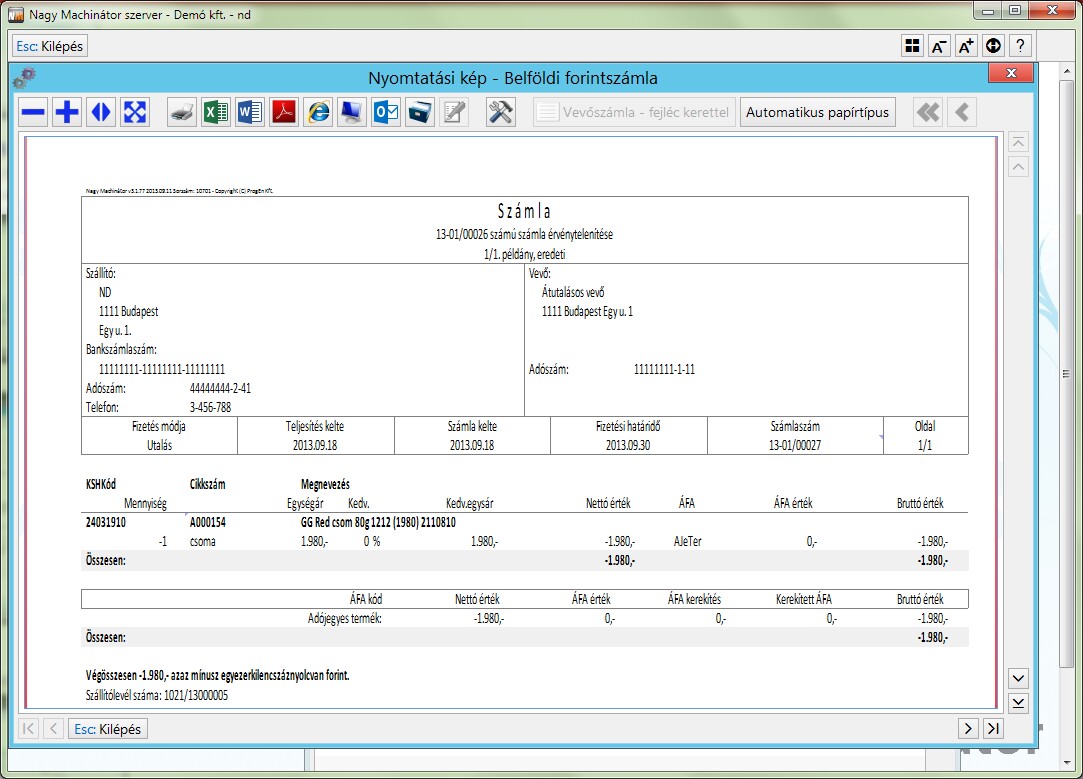Go to the next page of preview
The image size is (1083, 779).
click(x=967, y=729)
